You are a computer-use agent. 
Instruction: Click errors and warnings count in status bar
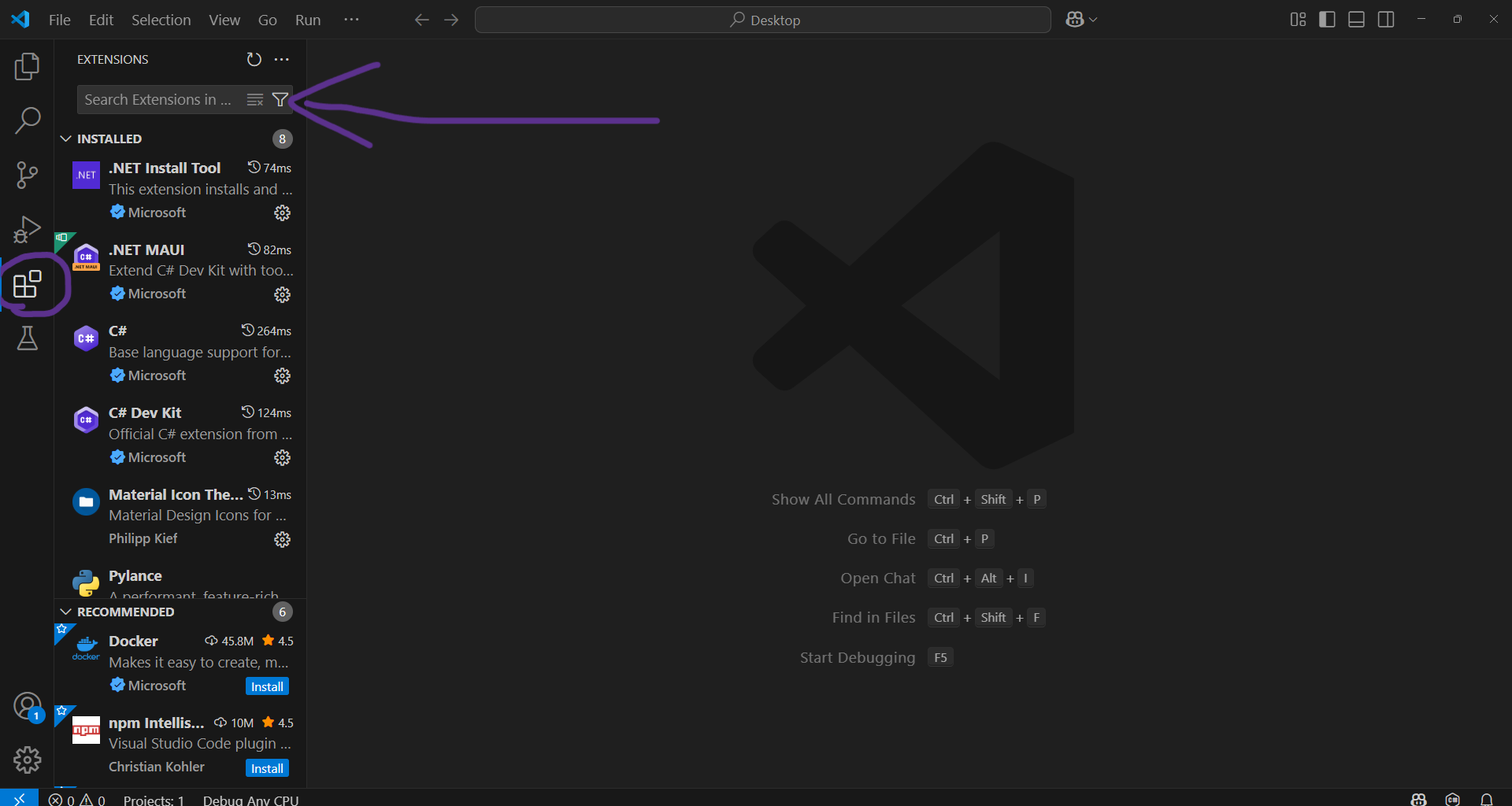tap(76, 800)
